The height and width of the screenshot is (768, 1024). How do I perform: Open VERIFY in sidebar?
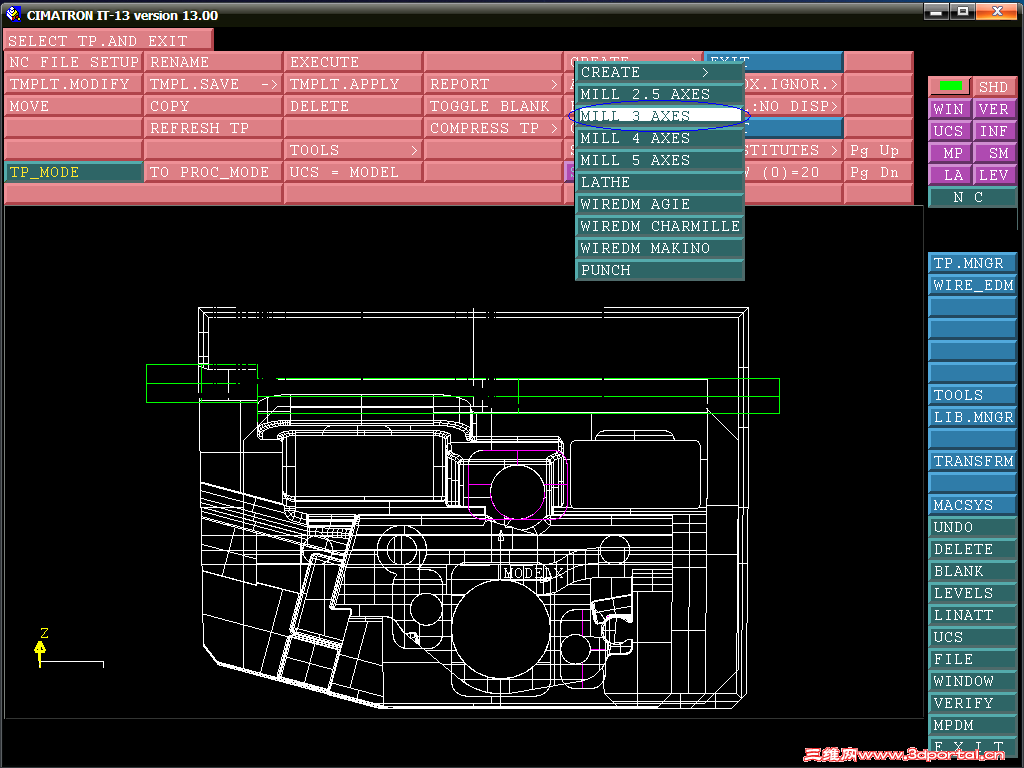click(972, 703)
